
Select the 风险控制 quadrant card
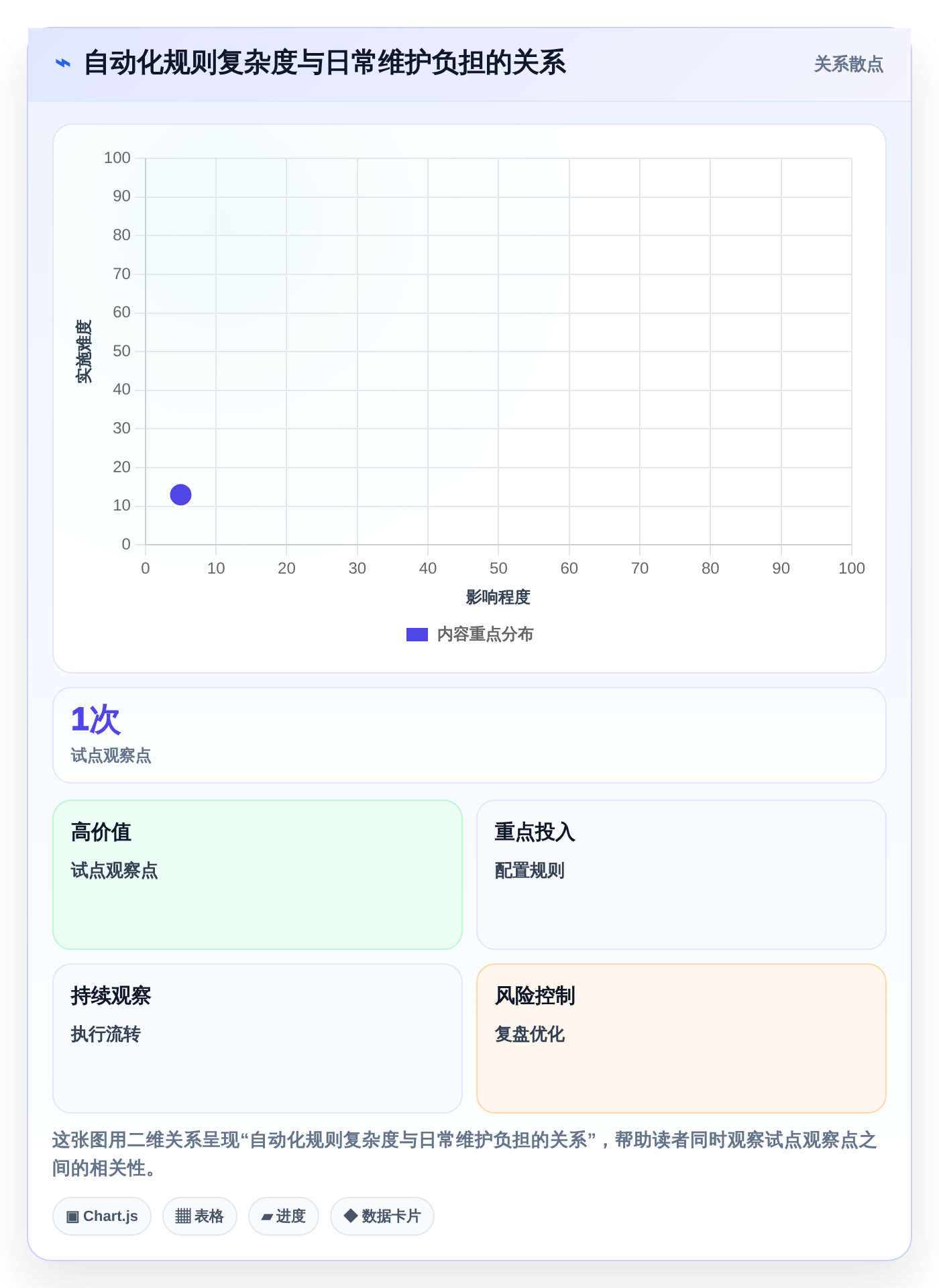681,1038
